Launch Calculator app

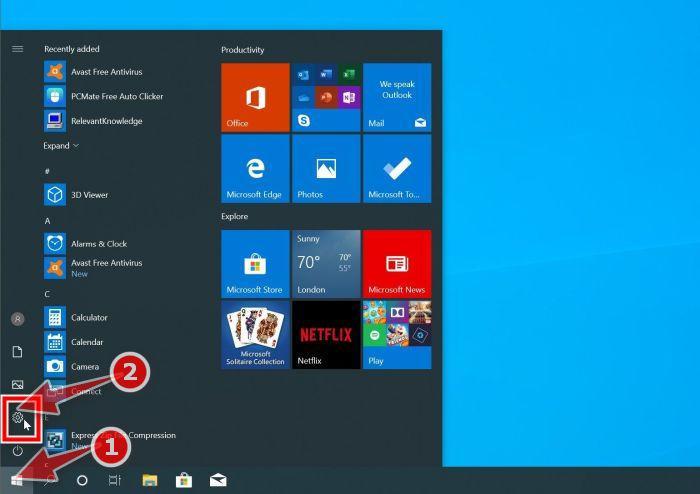click(76, 318)
